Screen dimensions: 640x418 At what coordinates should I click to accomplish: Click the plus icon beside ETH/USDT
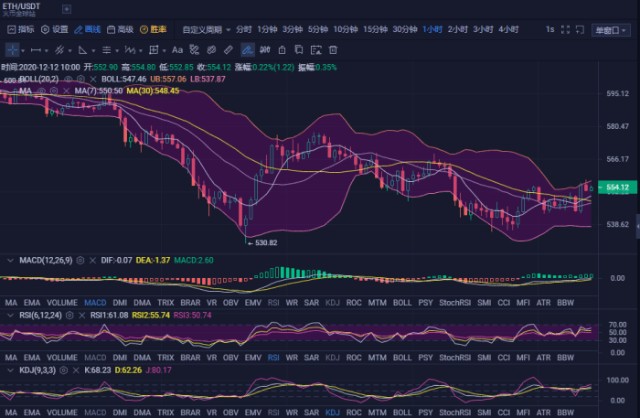click(67, 9)
